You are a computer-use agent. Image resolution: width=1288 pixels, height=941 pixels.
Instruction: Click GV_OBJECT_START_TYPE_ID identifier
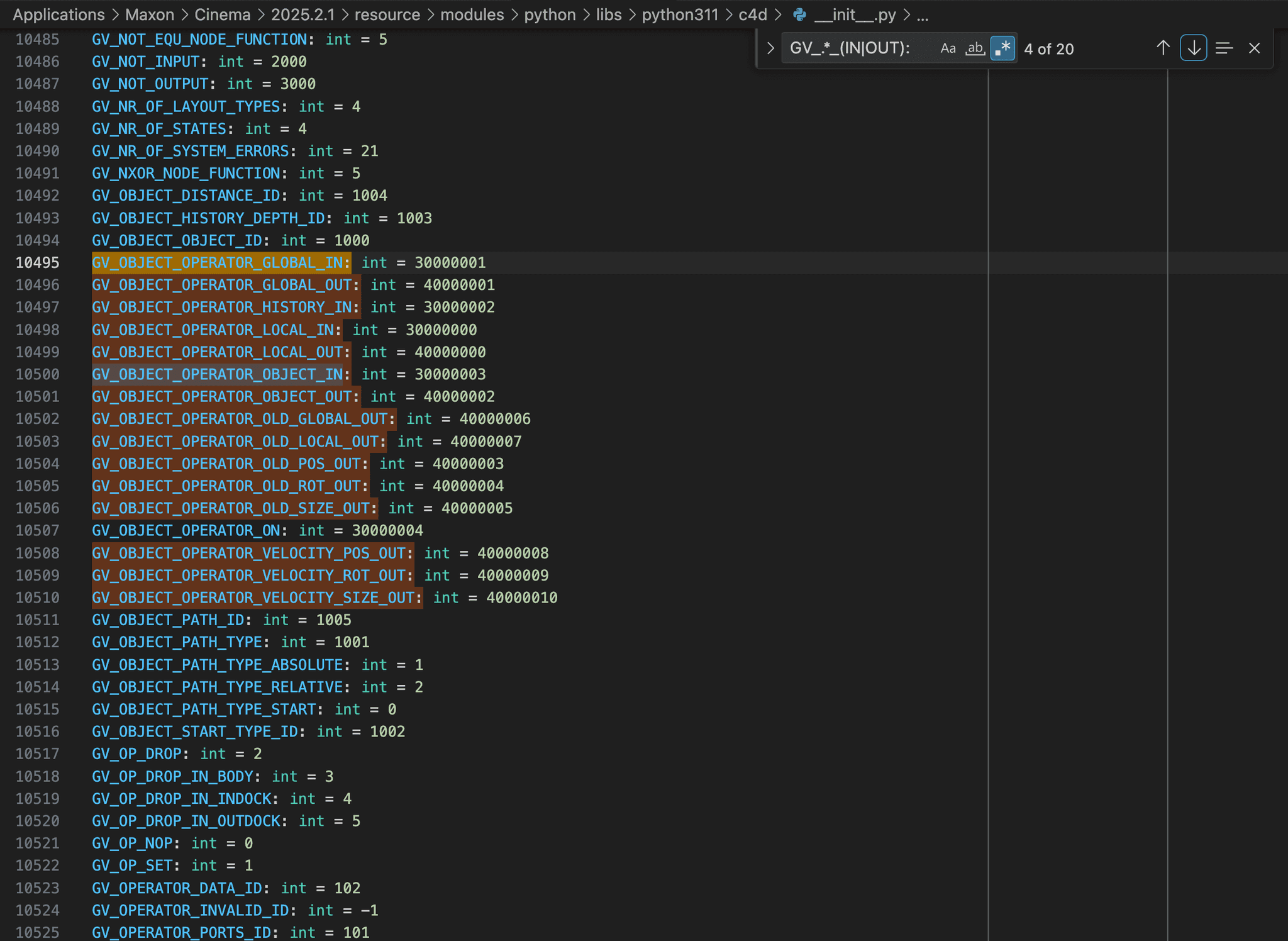194,732
